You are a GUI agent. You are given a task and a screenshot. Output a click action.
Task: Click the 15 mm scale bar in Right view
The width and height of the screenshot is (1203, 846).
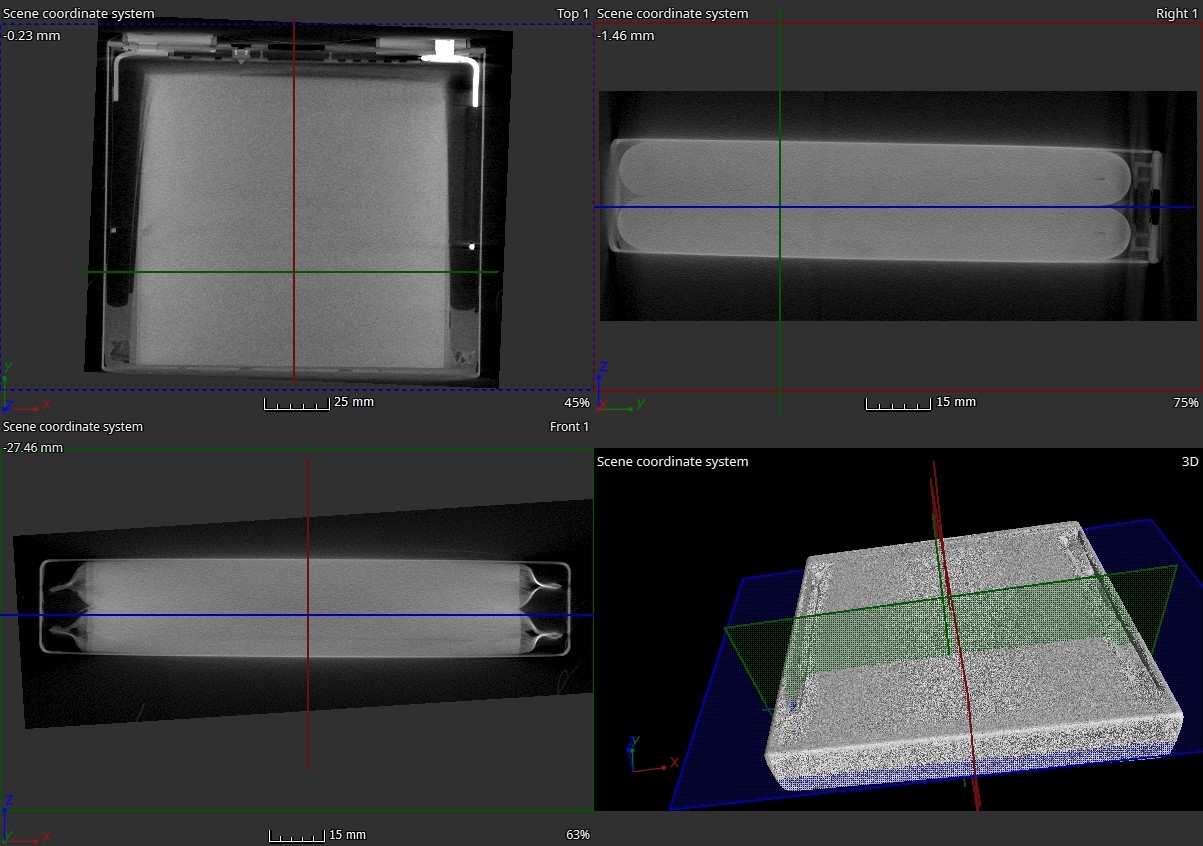click(x=897, y=403)
